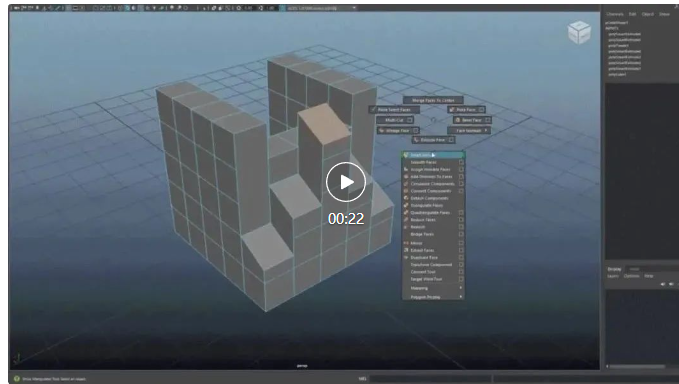Open the option box beside Multi-Cut
The height and width of the screenshot is (384, 679).
[409, 120]
